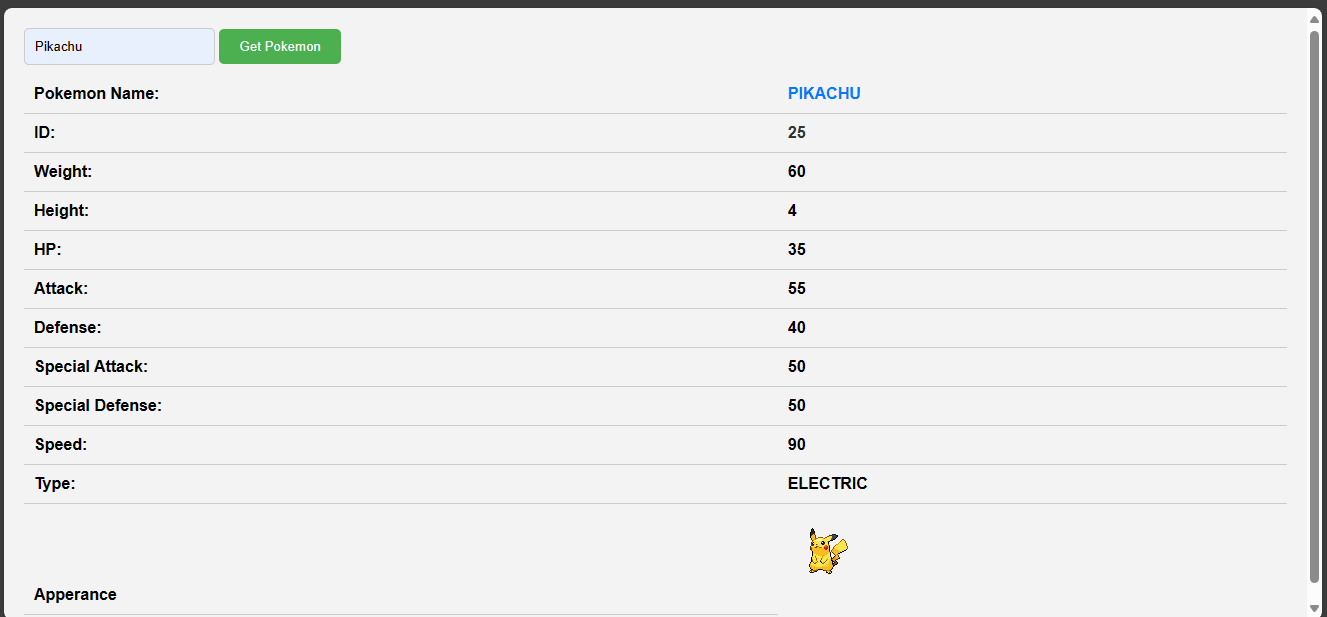
Task: Click the ELECTRIC type value
Action: pyautogui.click(x=828, y=483)
